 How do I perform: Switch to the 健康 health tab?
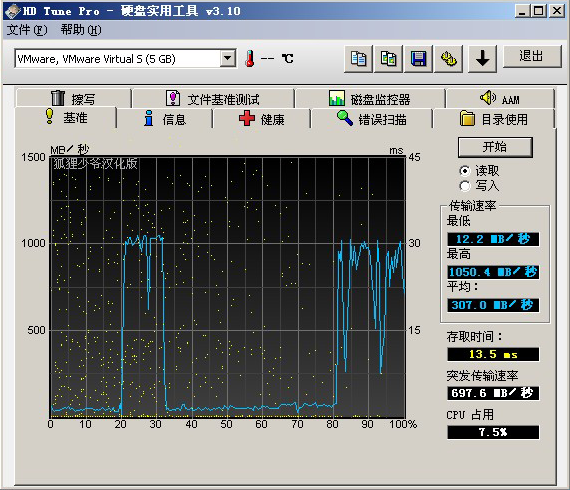(261, 119)
